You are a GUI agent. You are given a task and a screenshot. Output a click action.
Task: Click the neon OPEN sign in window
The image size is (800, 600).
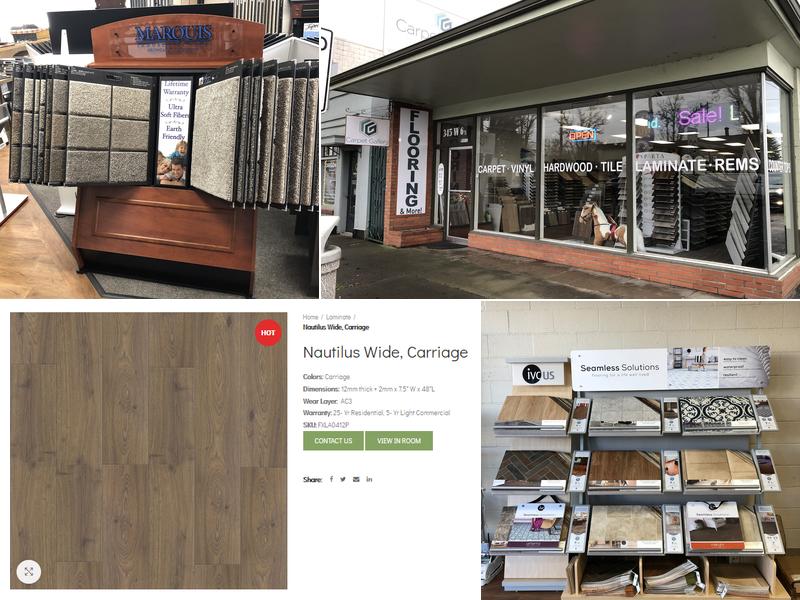(582, 135)
